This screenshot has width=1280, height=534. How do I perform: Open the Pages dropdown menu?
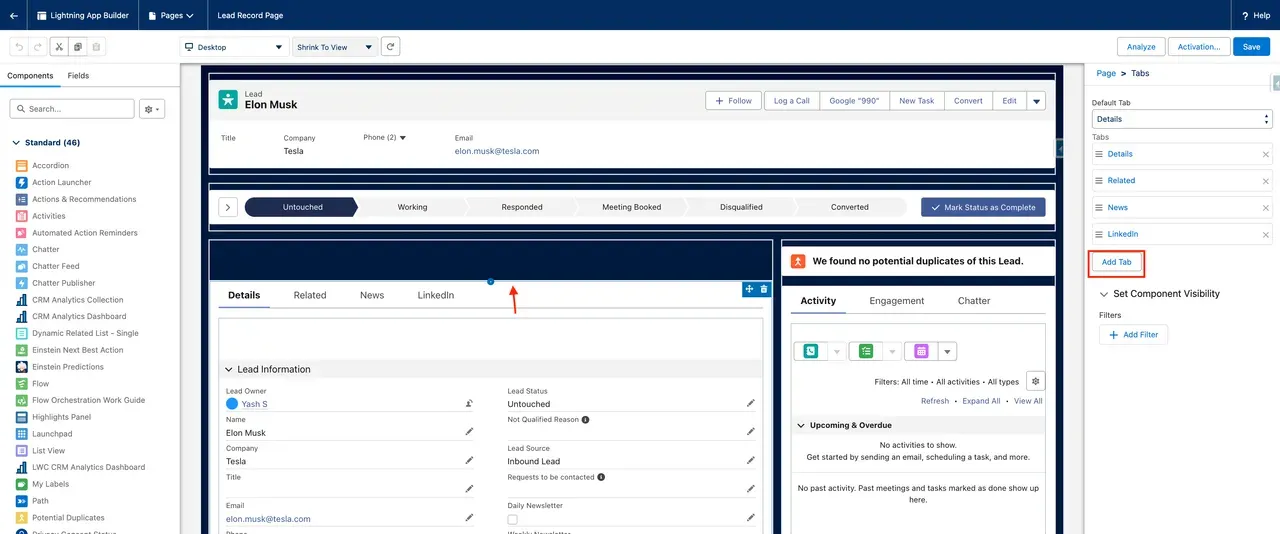coord(170,15)
